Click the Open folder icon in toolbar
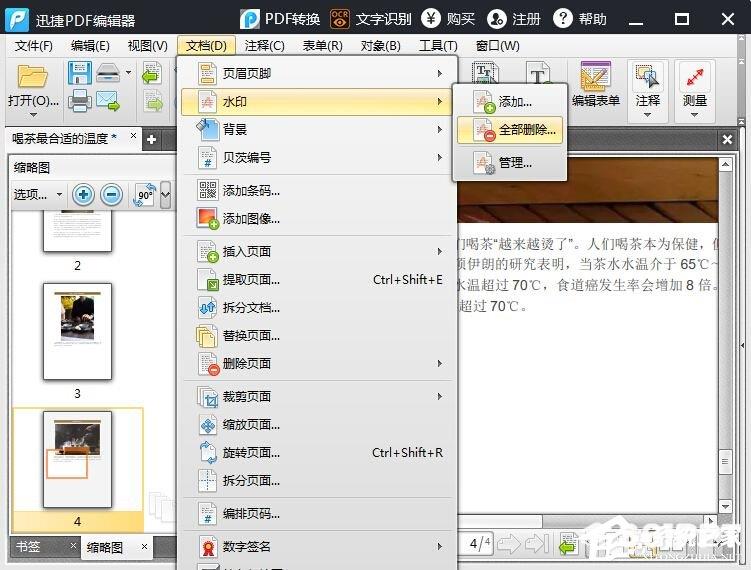The width and height of the screenshot is (751, 570). click(x=33, y=77)
